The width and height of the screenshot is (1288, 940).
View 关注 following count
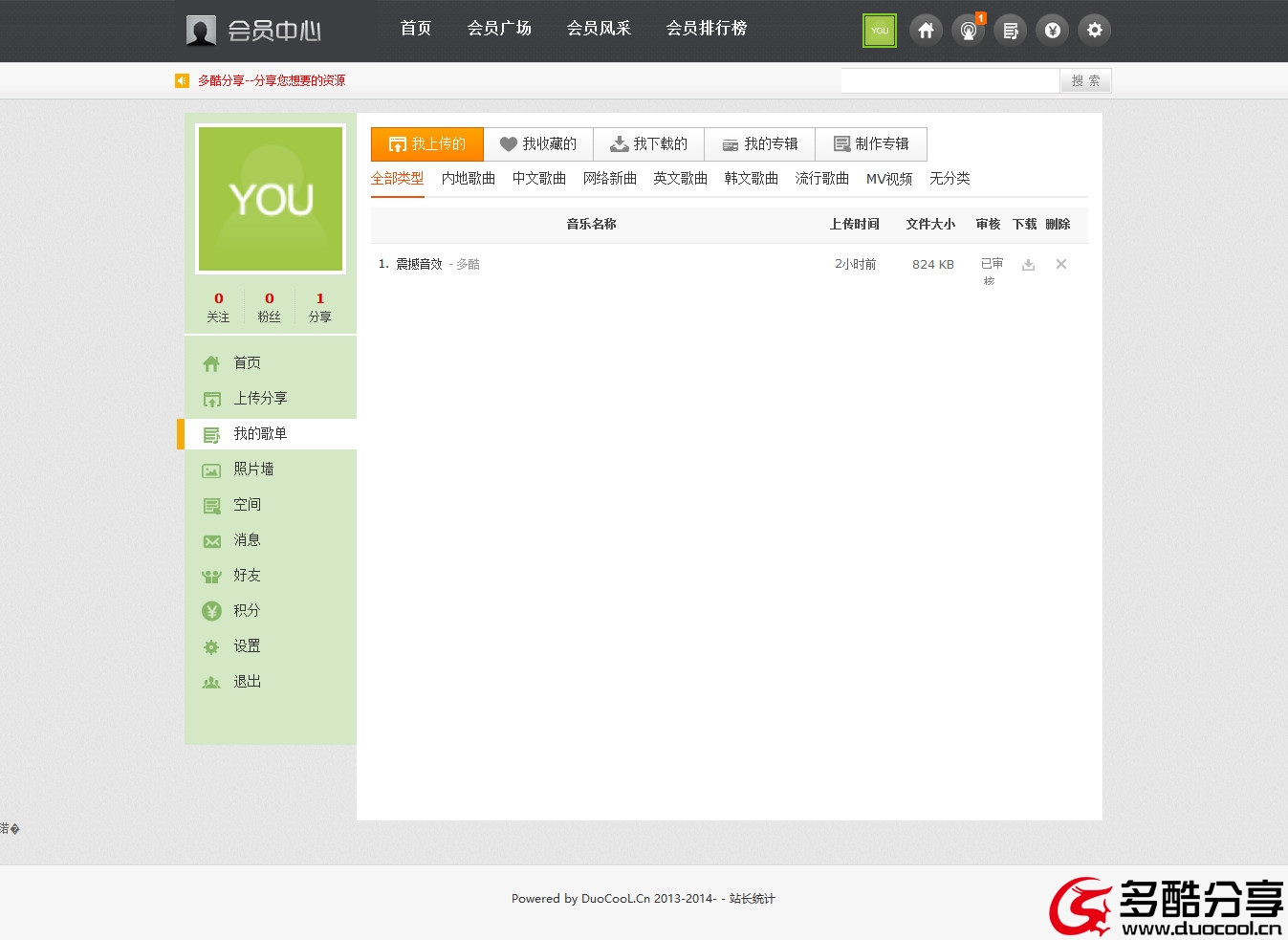(x=218, y=307)
